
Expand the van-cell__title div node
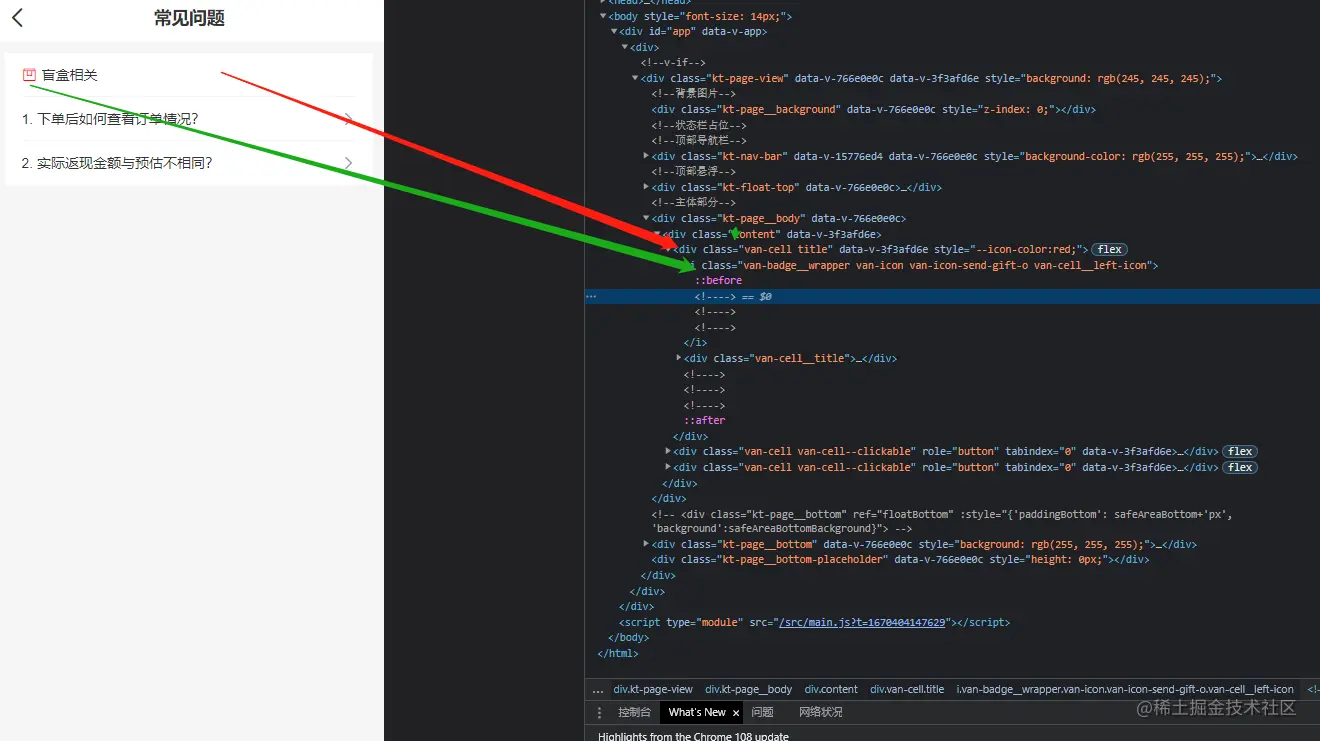[679, 358]
